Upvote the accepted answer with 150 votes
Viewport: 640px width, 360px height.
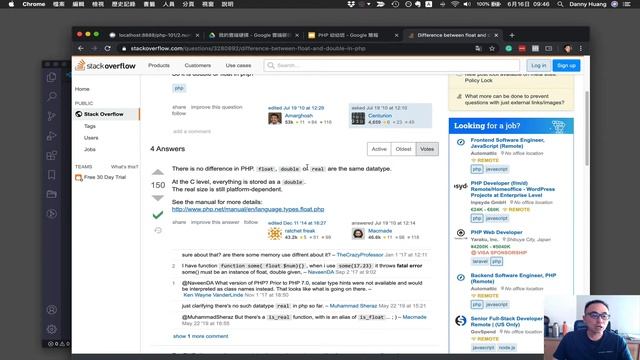tap(158, 172)
